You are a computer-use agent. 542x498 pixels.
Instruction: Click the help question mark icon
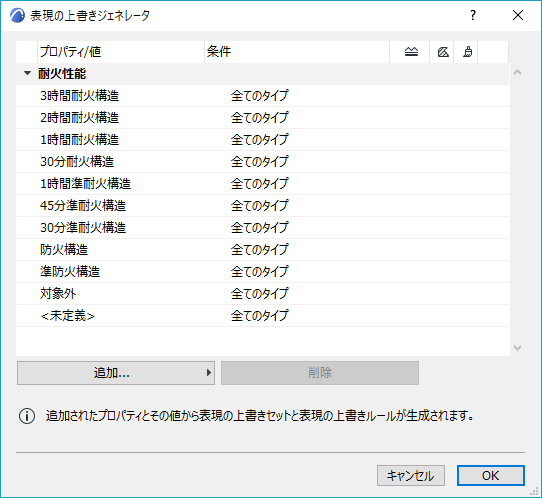[473, 15]
